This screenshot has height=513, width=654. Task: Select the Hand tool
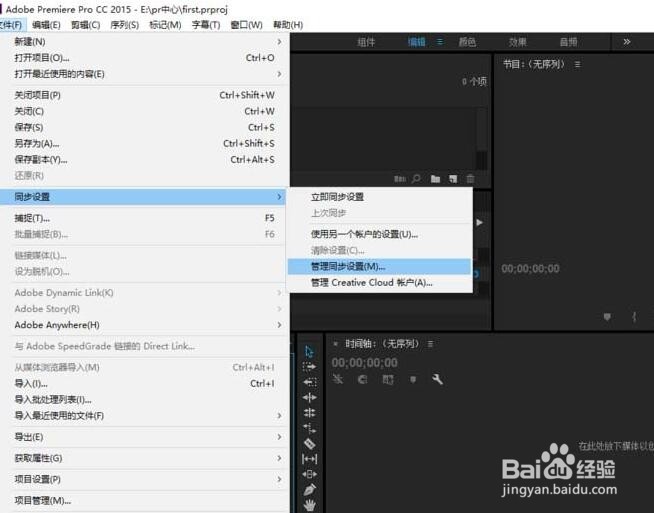pyautogui.click(x=309, y=505)
